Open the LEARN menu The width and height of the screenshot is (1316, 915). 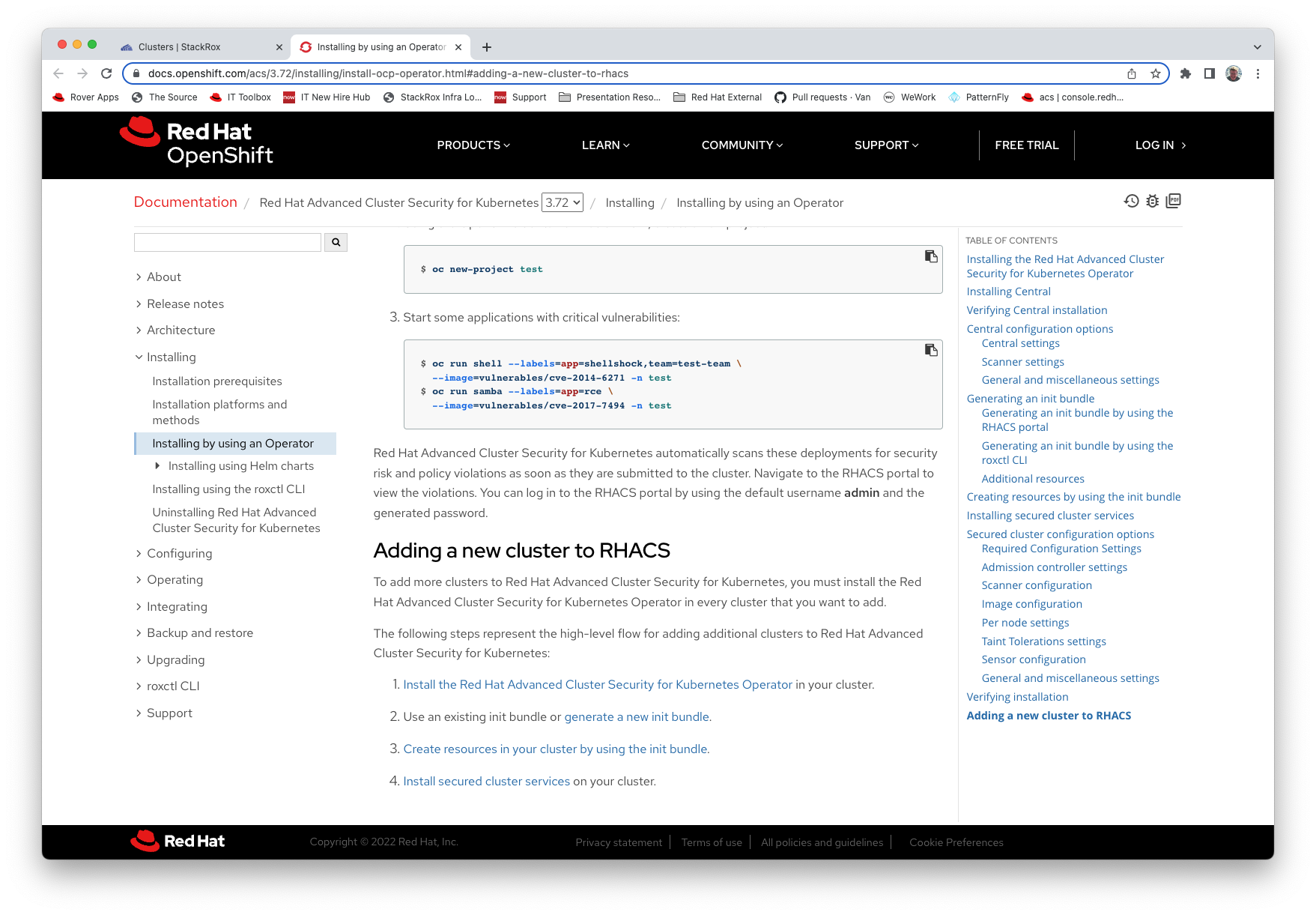pyautogui.click(x=606, y=145)
